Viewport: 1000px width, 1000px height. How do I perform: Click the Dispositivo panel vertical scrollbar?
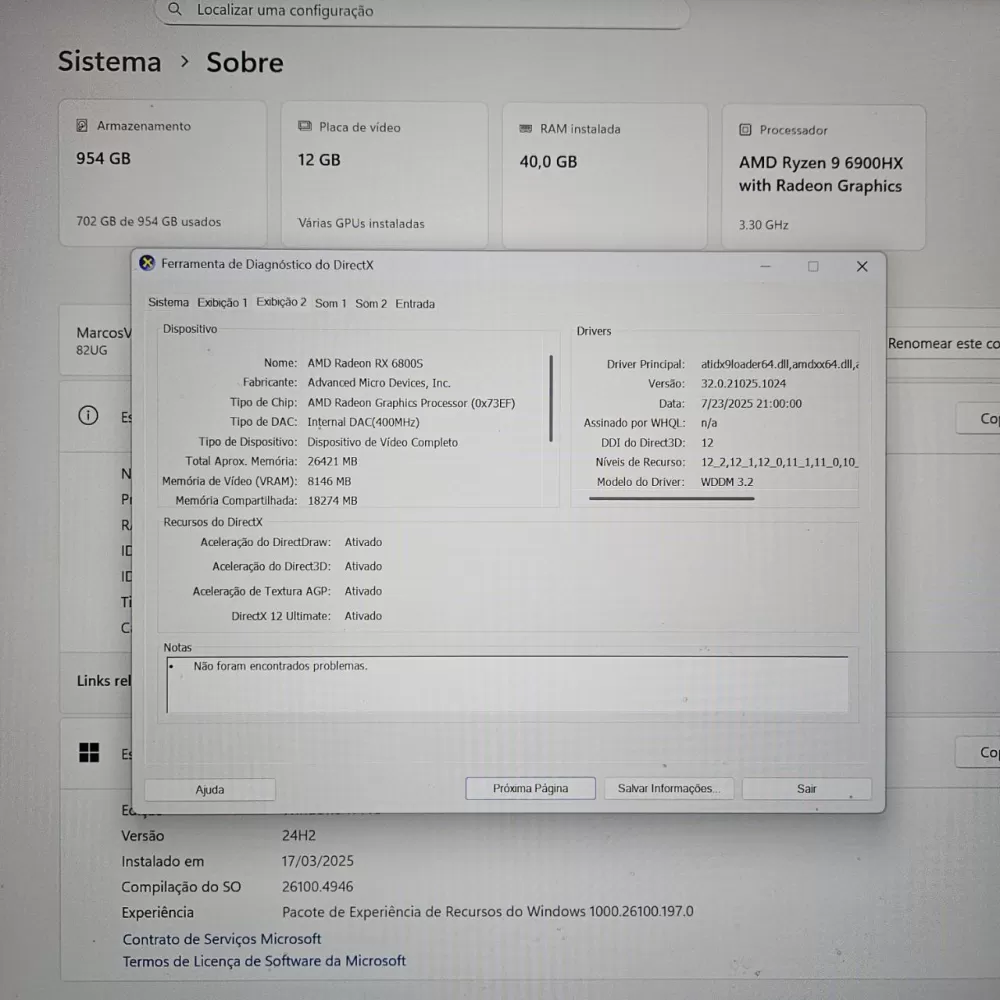pos(551,399)
